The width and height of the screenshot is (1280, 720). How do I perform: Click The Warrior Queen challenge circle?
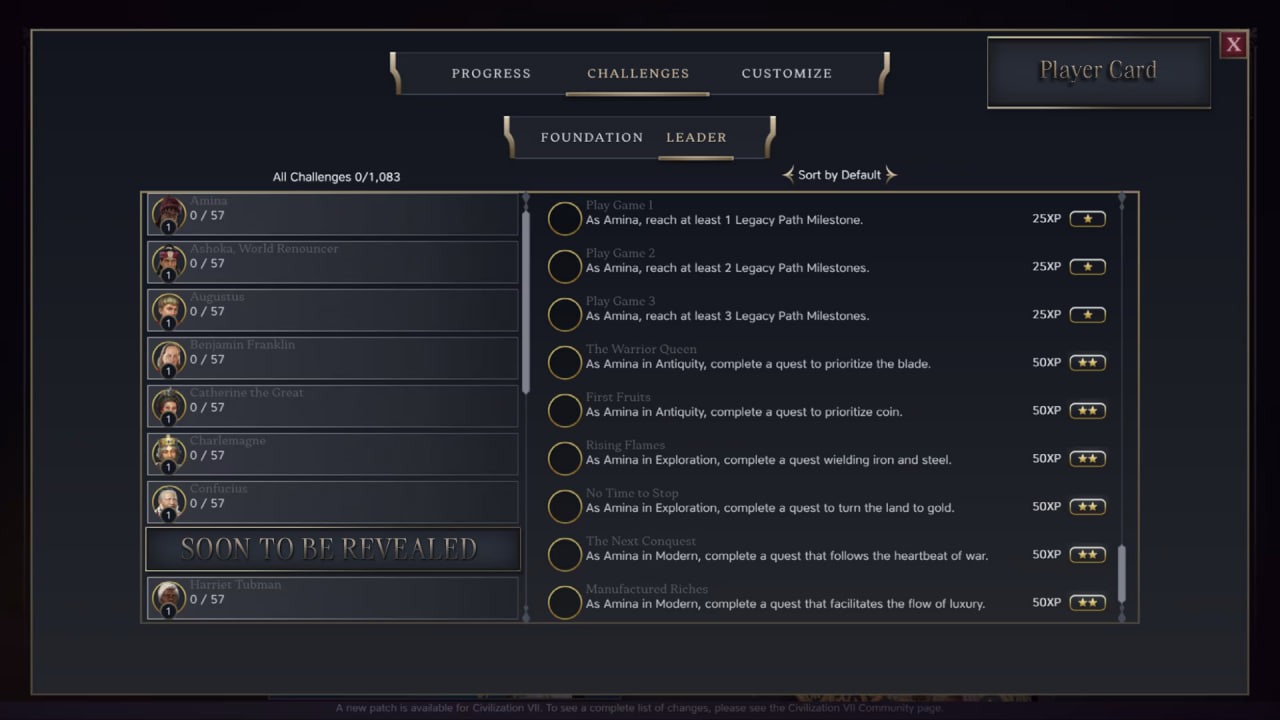click(565, 363)
